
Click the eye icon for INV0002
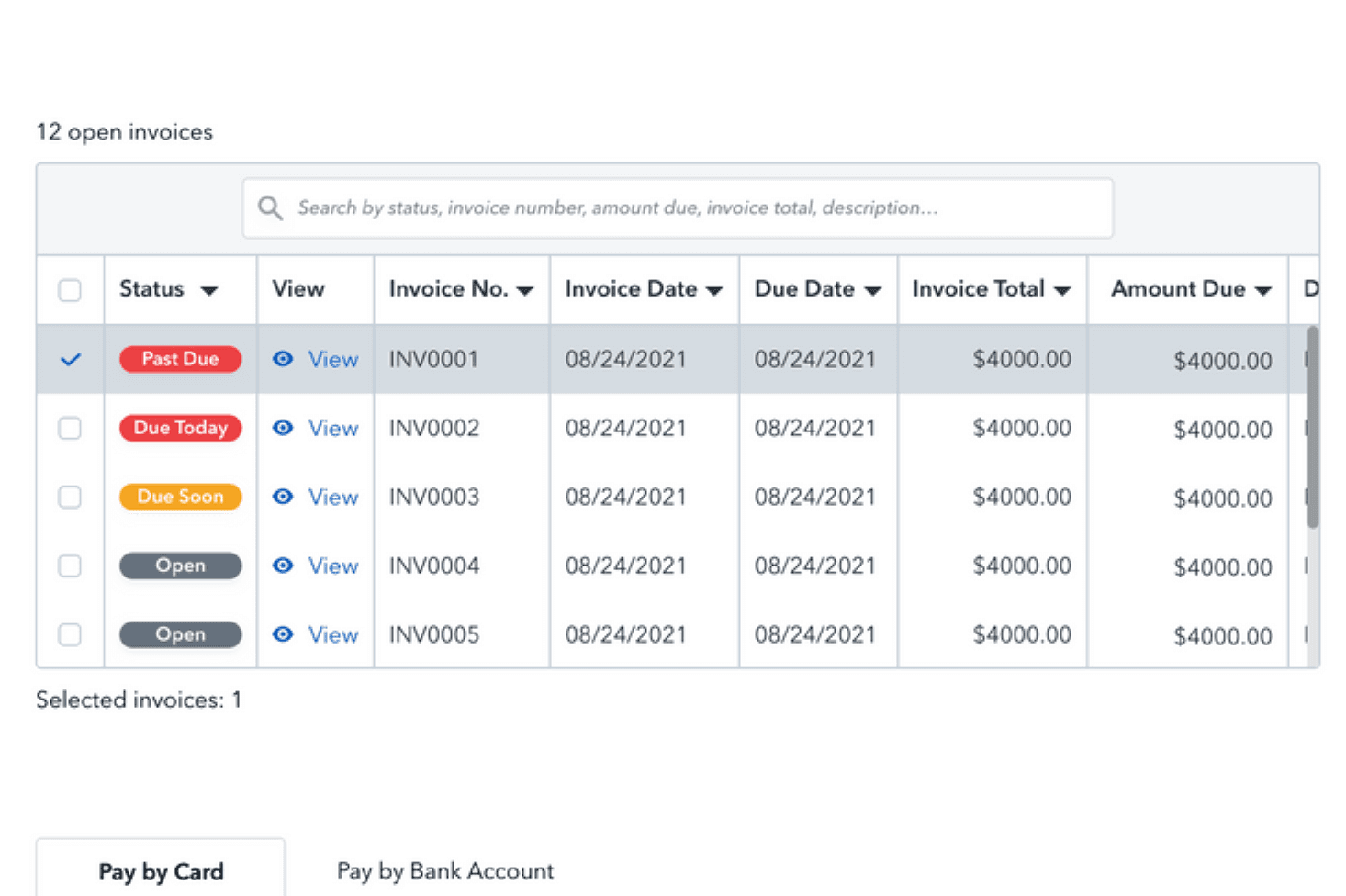tap(283, 428)
